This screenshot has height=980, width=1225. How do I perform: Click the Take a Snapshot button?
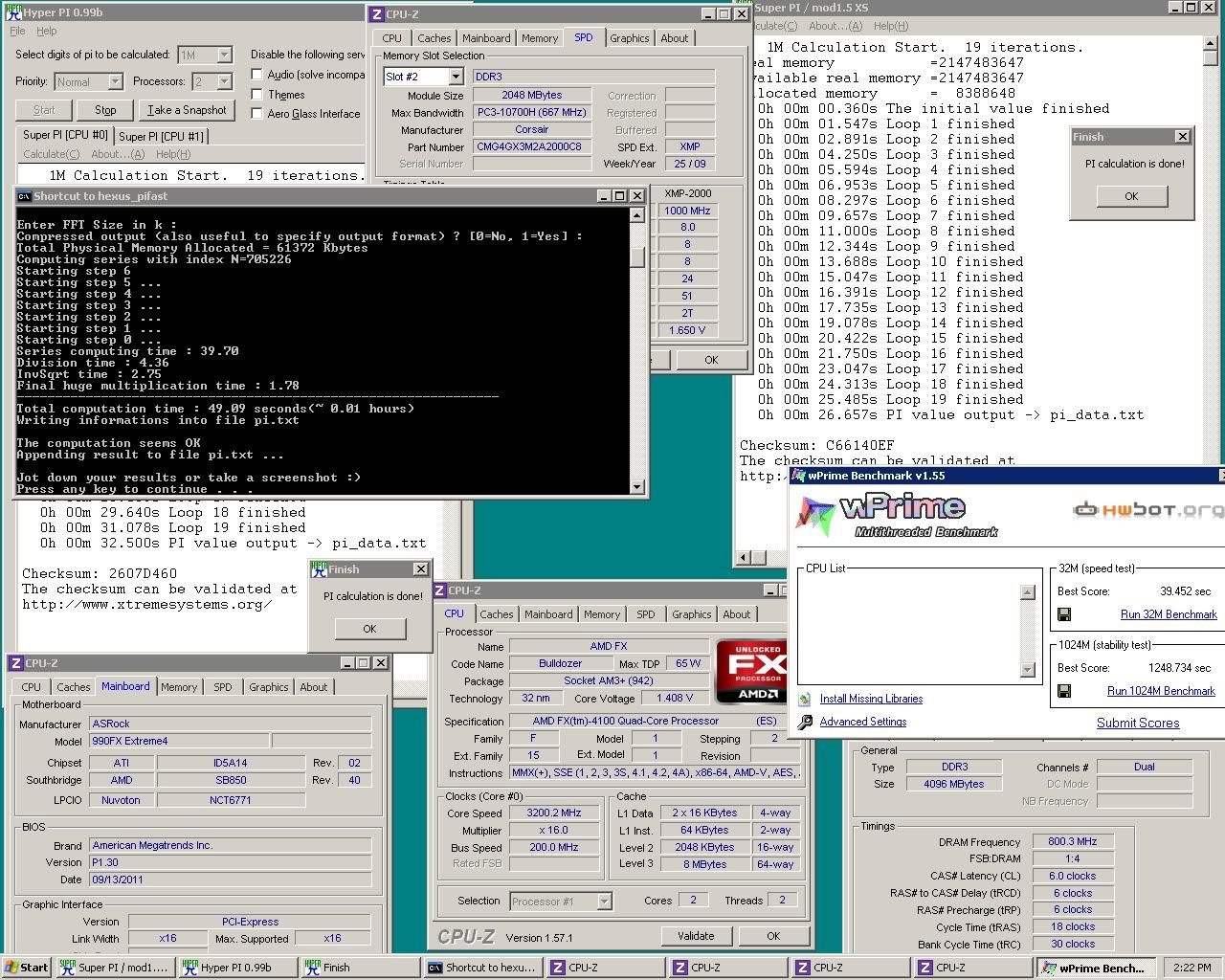[x=187, y=110]
